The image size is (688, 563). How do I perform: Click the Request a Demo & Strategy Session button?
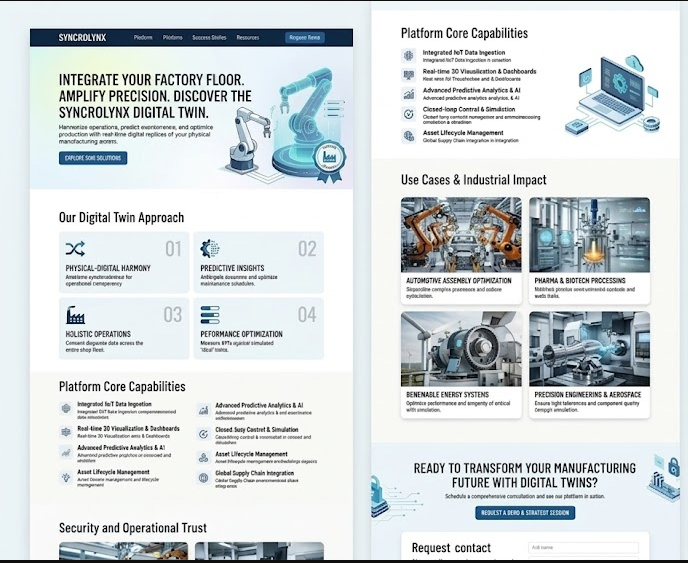point(525,513)
